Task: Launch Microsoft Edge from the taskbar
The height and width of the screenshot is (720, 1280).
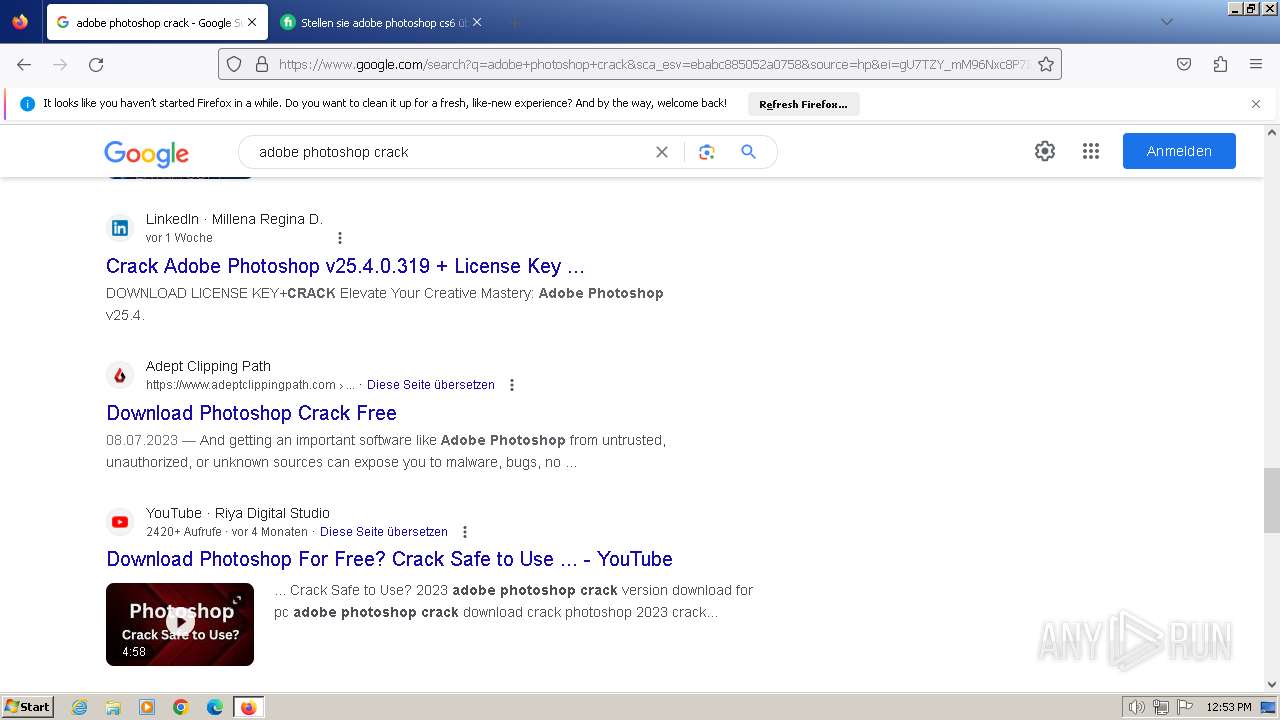Action: [215, 707]
